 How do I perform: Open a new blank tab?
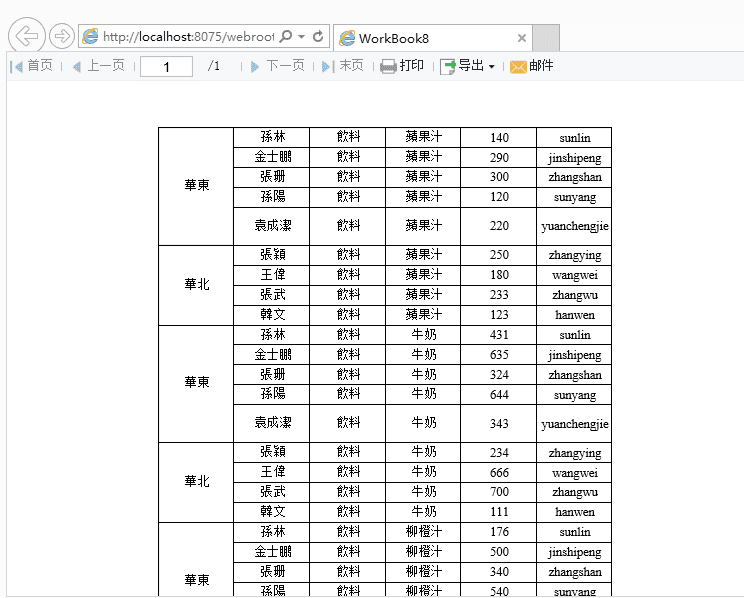point(546,38)
